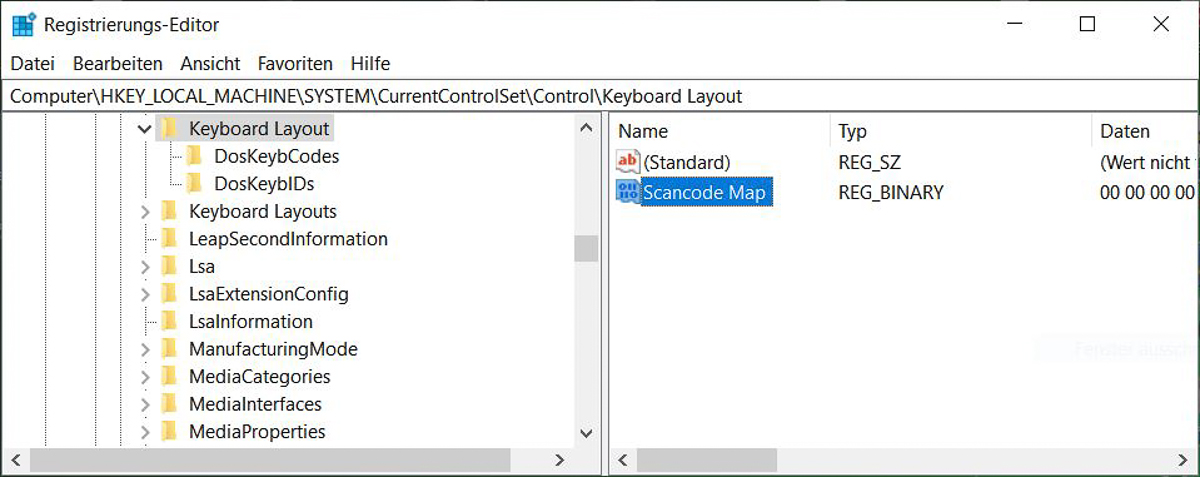Image resolution: width=1200 pixels, height=477 pixels.
Task: Click the (Standard) string value icon
Action: (628, 161)
